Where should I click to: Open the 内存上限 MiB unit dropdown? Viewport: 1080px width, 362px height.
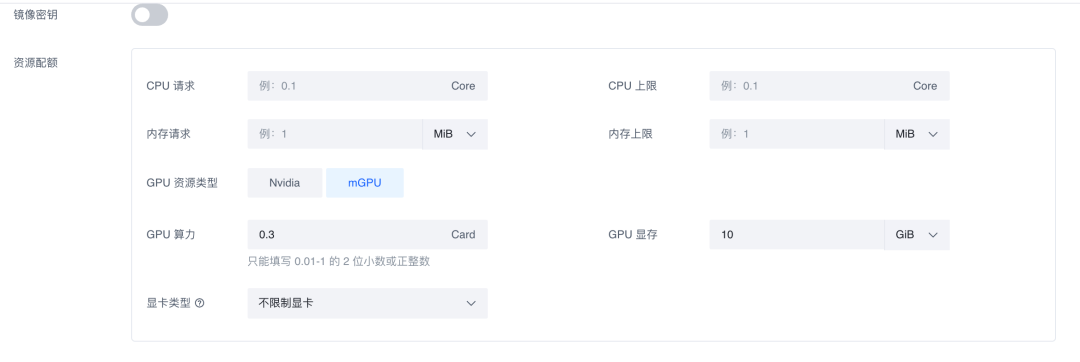point(917,134)
